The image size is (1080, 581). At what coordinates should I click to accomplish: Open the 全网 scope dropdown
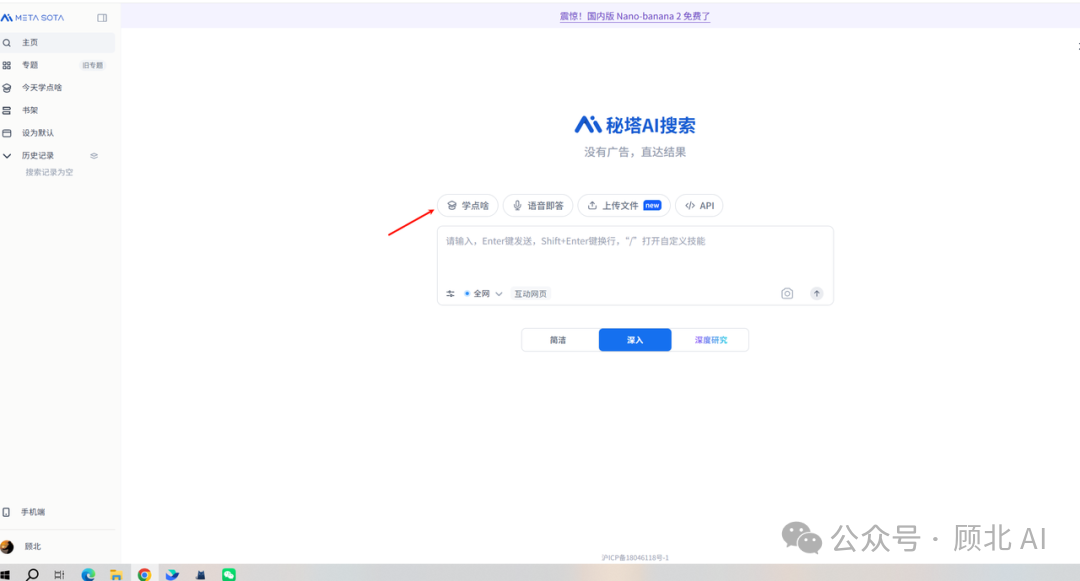pos(484,294)
